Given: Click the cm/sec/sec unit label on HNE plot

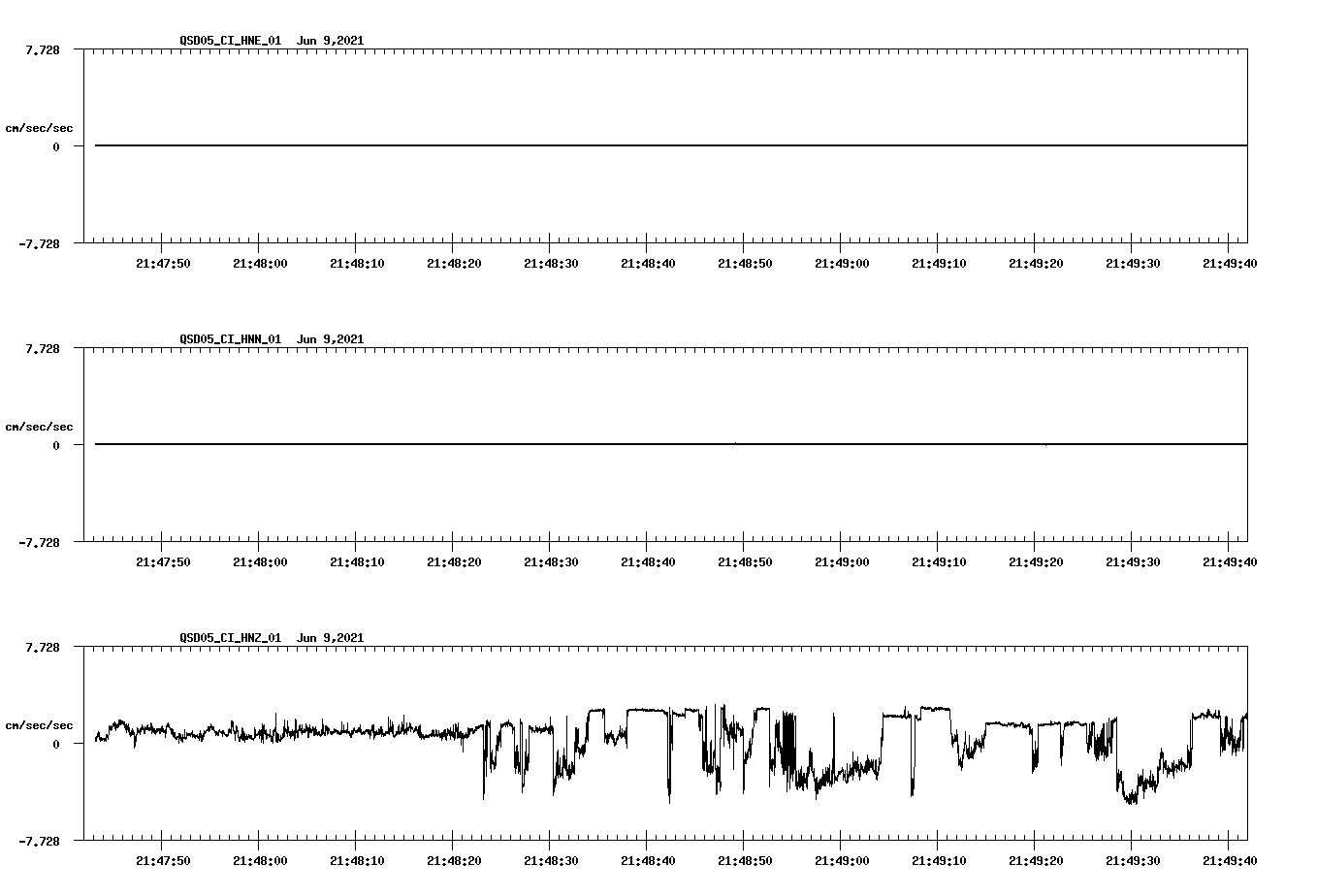Looking at the screenshot, I should click(x=39, y=128).
